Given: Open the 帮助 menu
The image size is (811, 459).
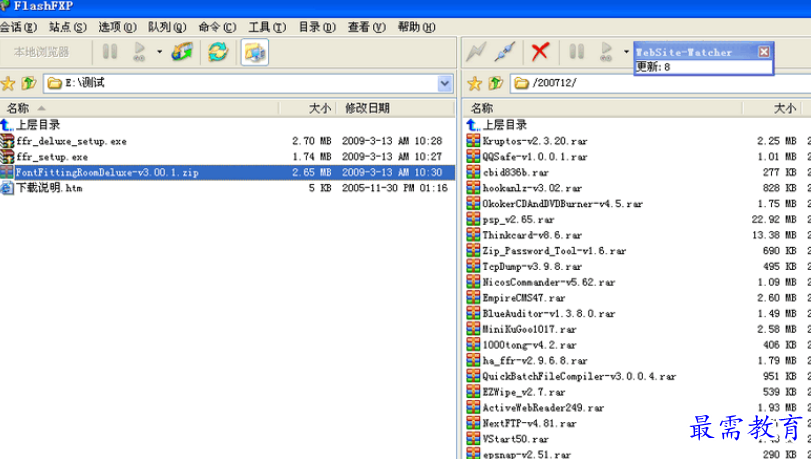Looking at the screenshot, I should point(416,27).
